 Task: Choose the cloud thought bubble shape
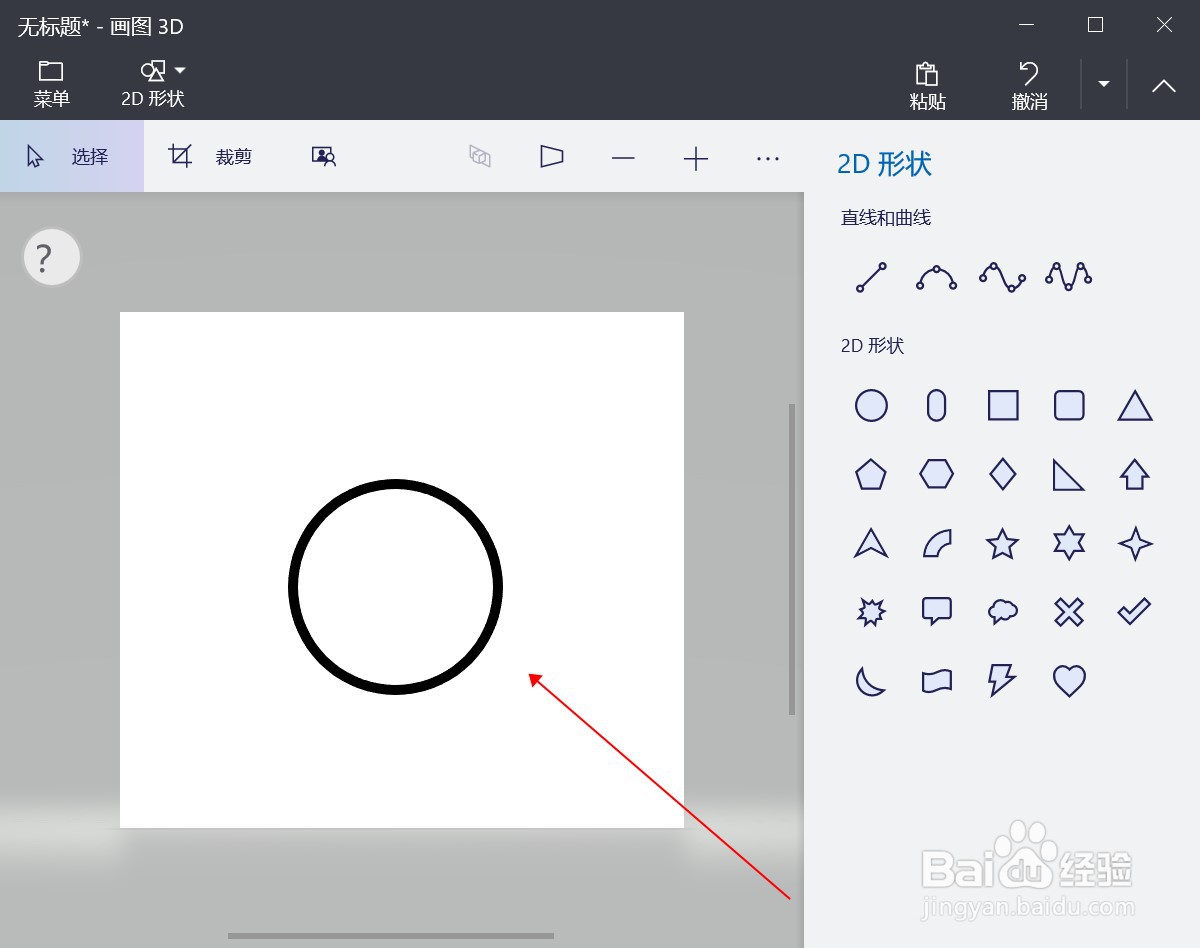coord(1002,611)
